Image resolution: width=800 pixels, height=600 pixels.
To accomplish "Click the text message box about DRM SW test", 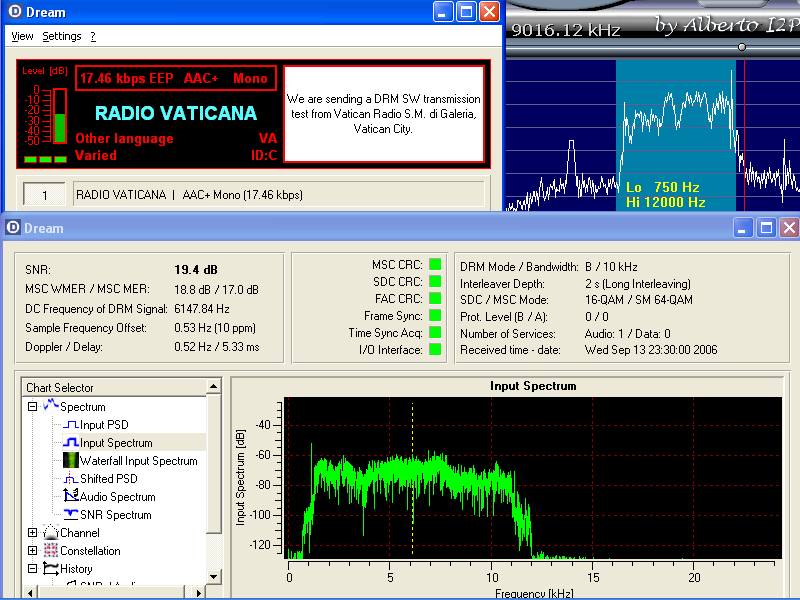I will [x=384, y=114].
